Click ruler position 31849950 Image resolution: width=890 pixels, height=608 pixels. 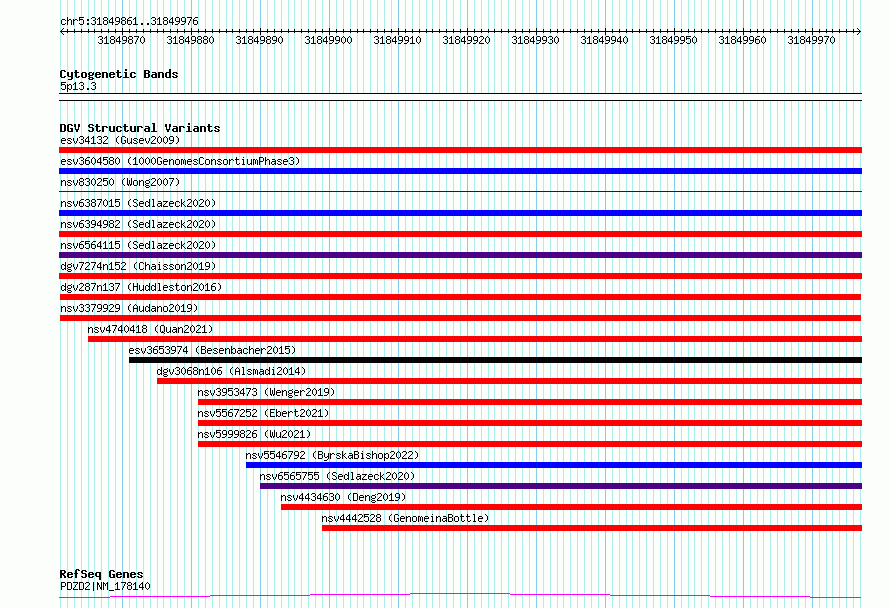point(673,40)
